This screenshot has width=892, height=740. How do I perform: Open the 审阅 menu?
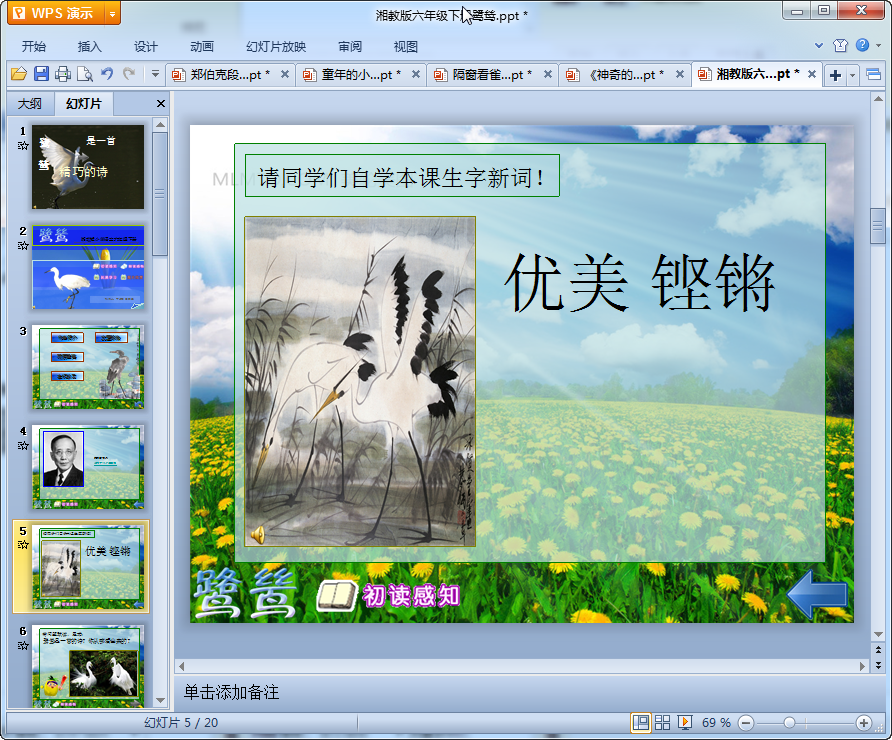point(350,47)
